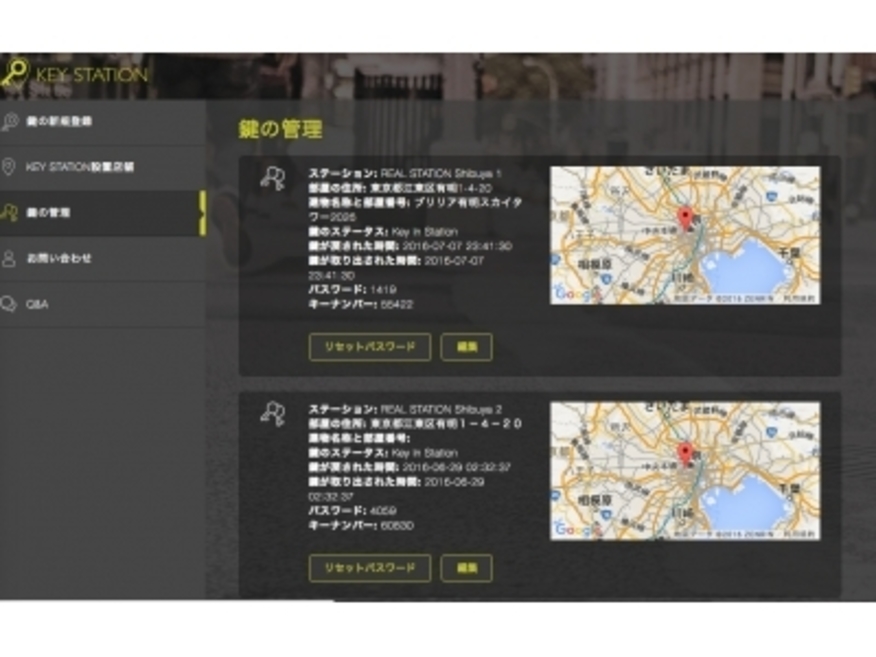Click the 鍵の管理 page heading
The height and width of the screenshot is (657, 876).
280,129
